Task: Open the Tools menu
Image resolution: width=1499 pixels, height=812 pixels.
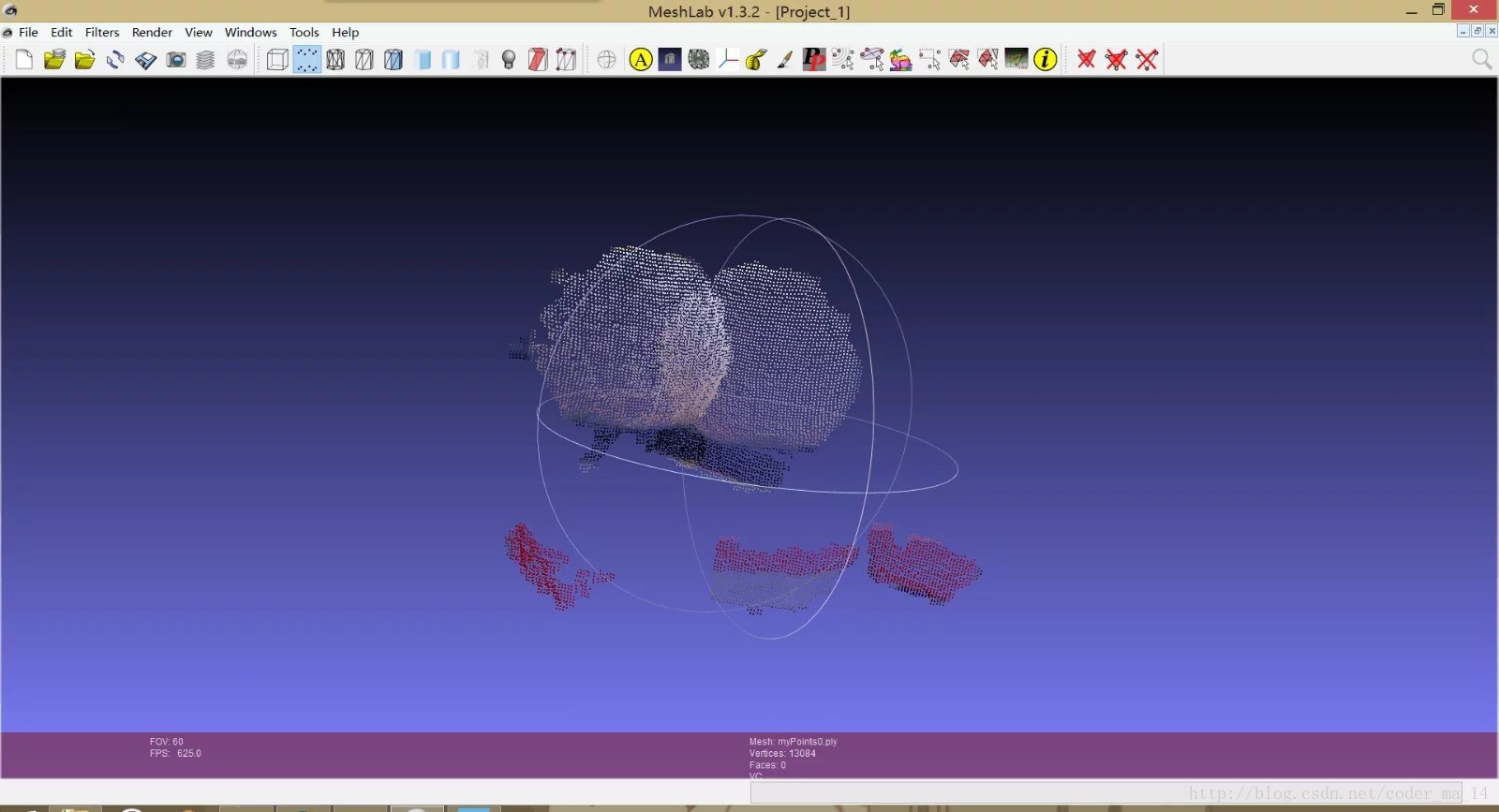Action: (304, 32)
